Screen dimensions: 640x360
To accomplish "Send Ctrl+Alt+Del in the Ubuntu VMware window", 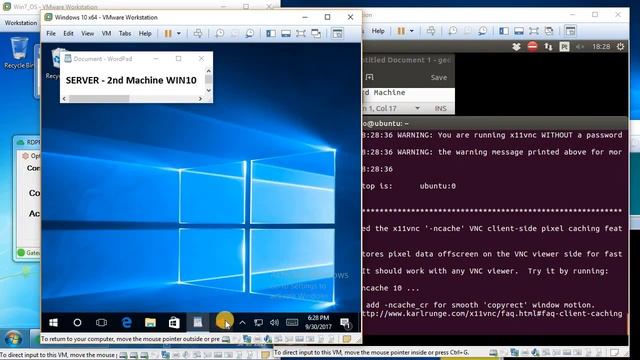I will coord(431,31).
